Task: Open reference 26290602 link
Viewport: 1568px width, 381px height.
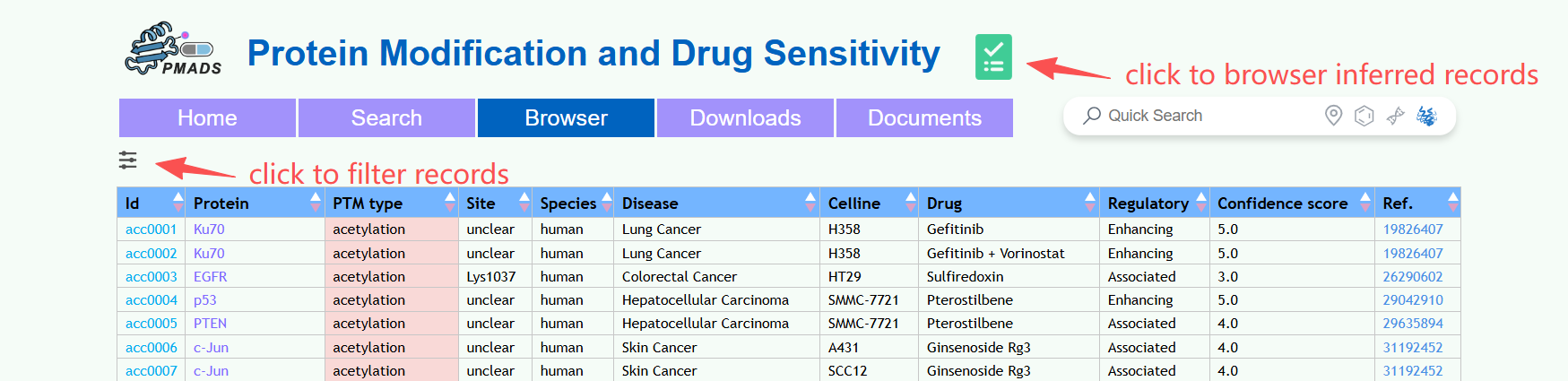Action: pyautogui.click(x=1412, y=277)
